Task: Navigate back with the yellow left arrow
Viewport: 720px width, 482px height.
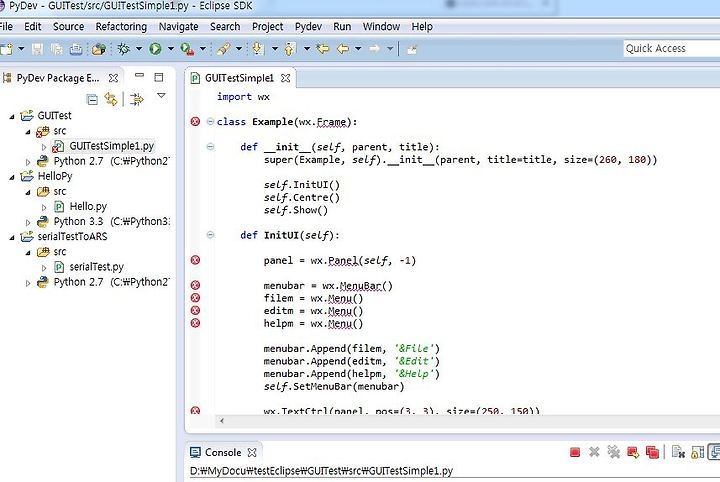Action: point(343,48)
